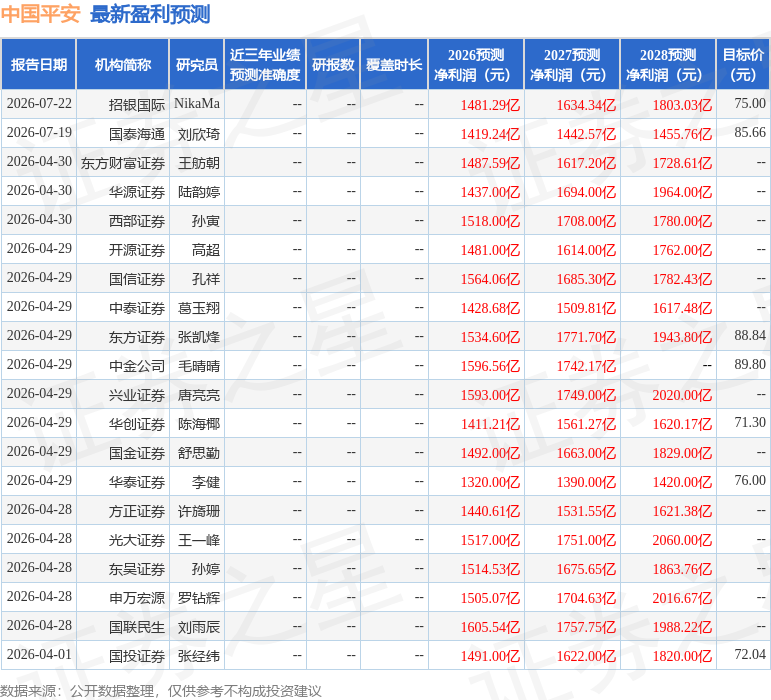Click the 报告日期 column header
771x700 pixels.
pyautogui.click(x=38, y=64)
